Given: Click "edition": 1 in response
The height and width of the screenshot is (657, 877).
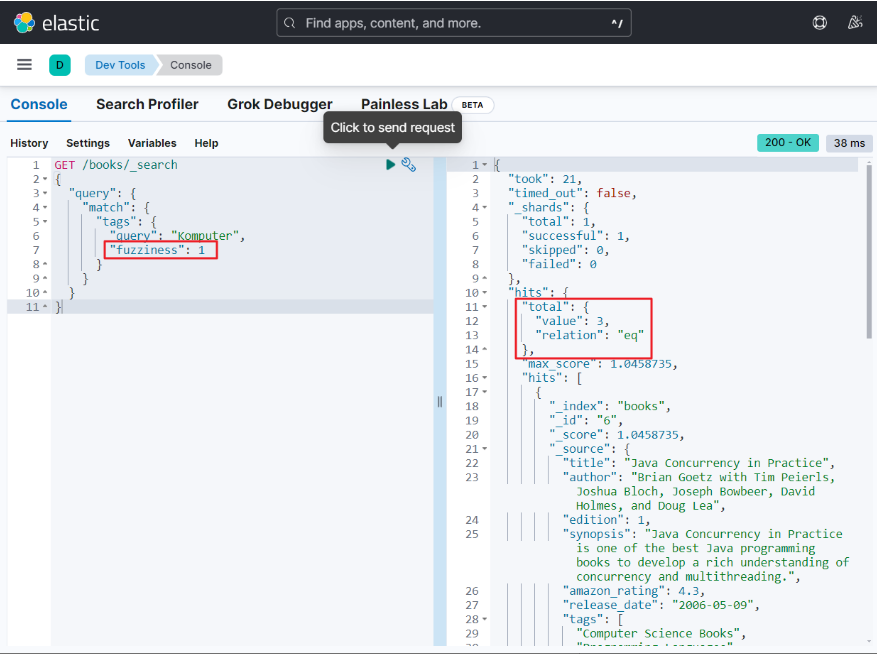Looking at the screenshot, I should point(606,520).
